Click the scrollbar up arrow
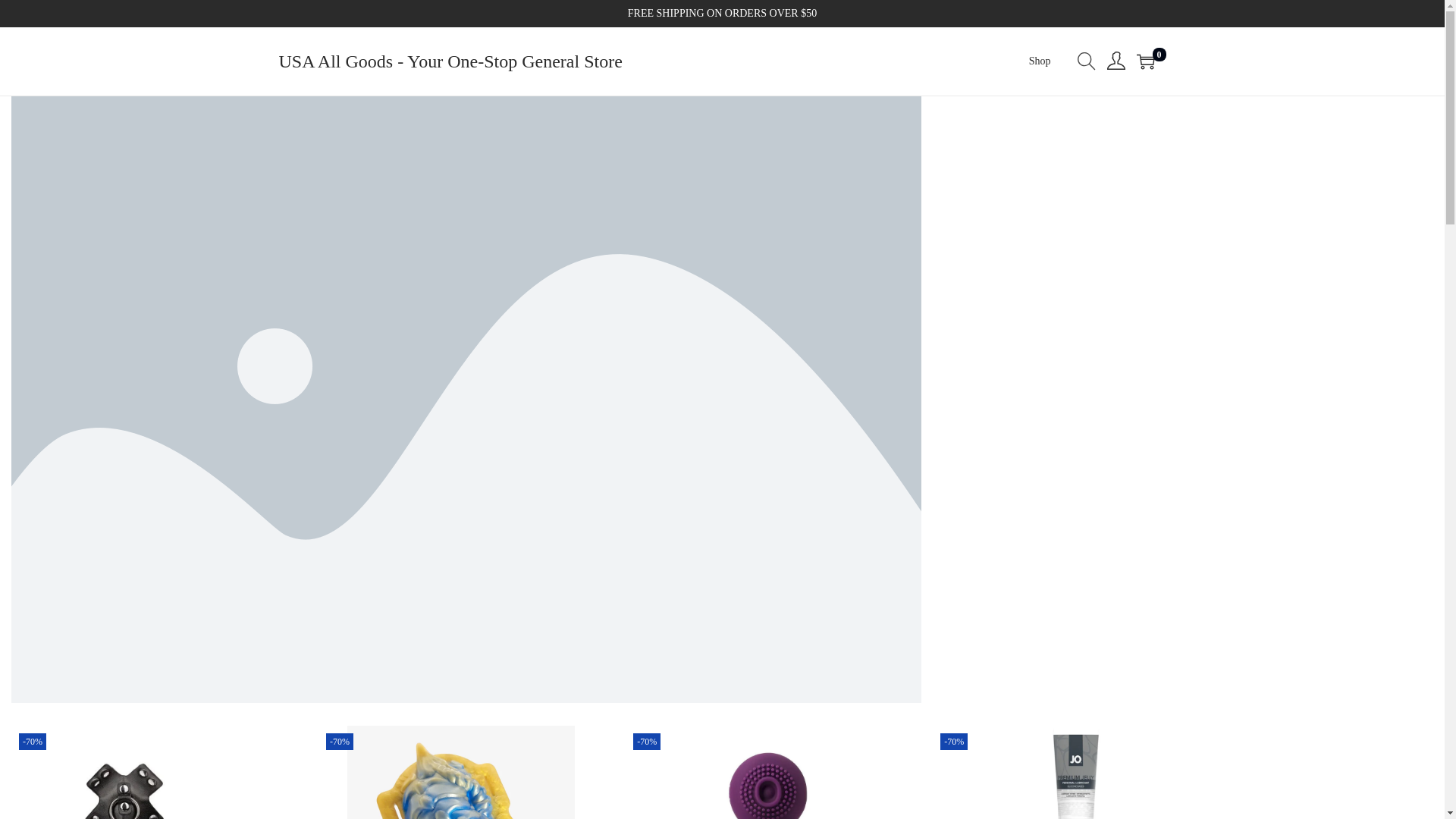 (x=1450, y=6)
